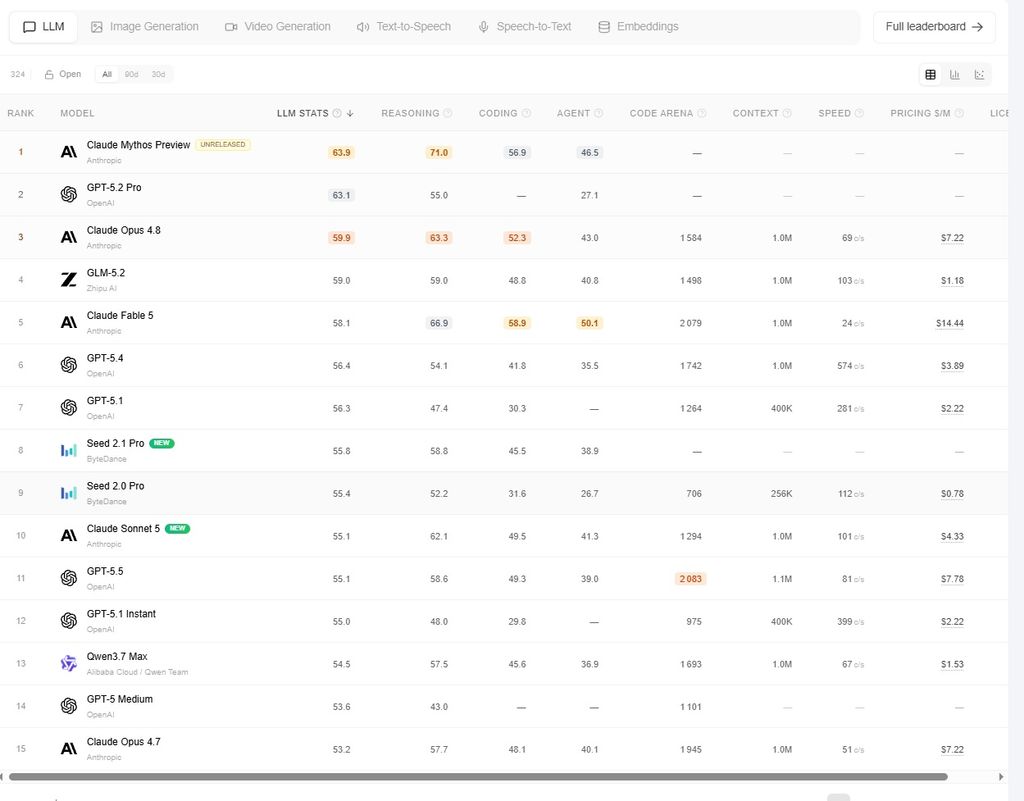The height and width of the screenshot is (801, 1024).
Task: Show info for LLM STATS column
Action: point(337,114)
